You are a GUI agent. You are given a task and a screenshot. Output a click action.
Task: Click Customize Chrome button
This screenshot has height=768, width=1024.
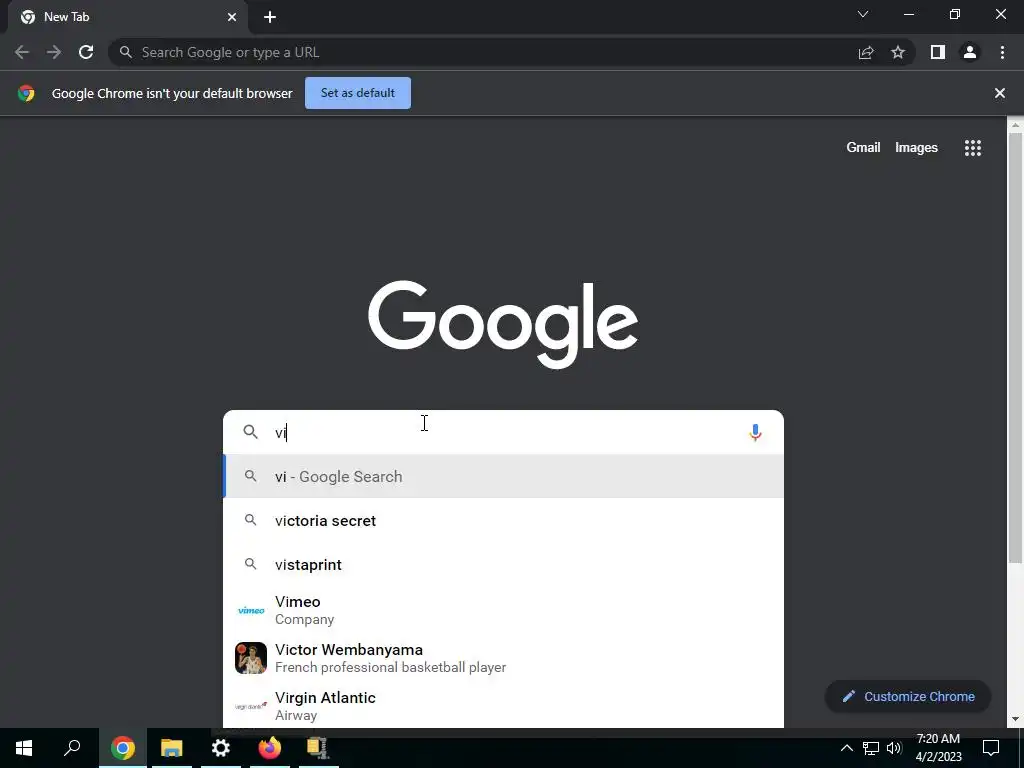(908, 696)
